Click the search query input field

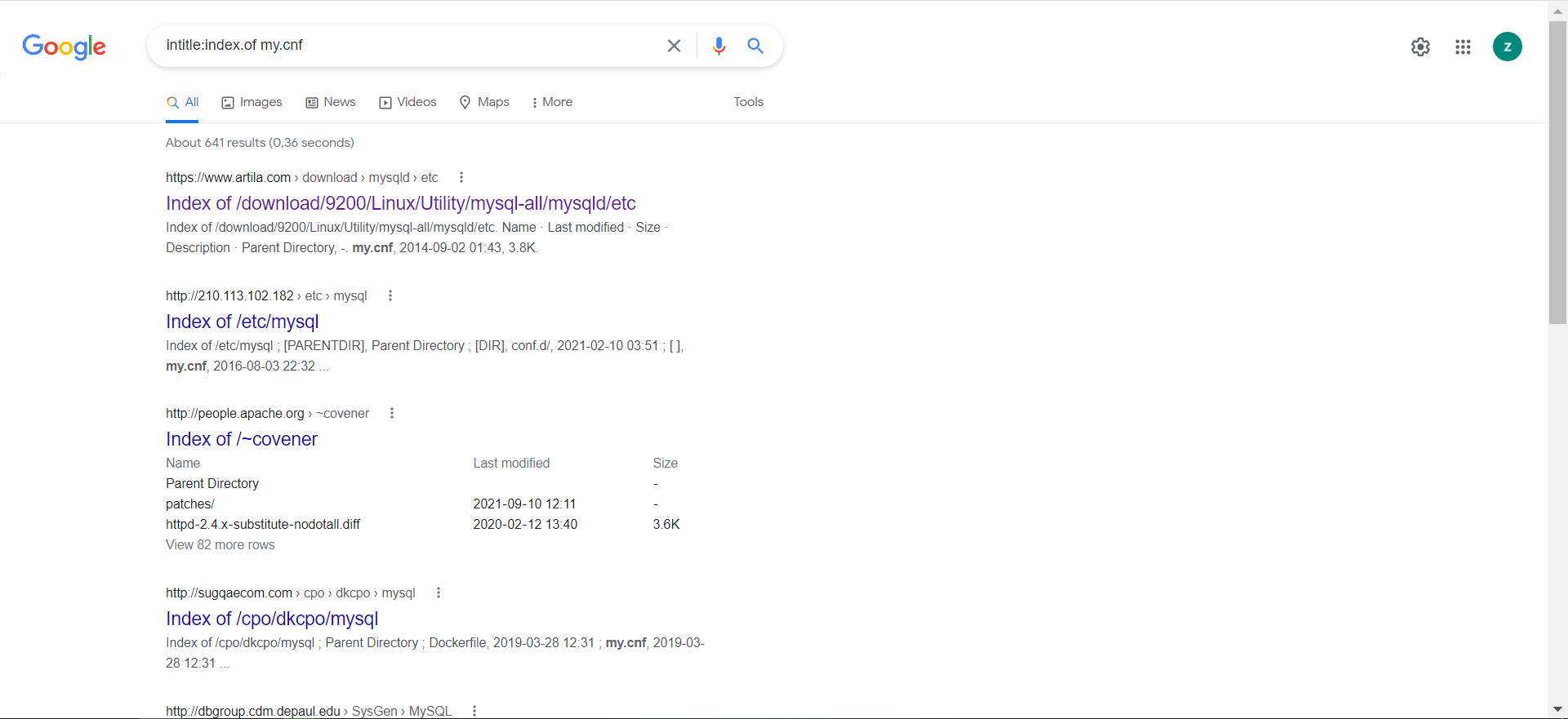(x=408, y=46)
